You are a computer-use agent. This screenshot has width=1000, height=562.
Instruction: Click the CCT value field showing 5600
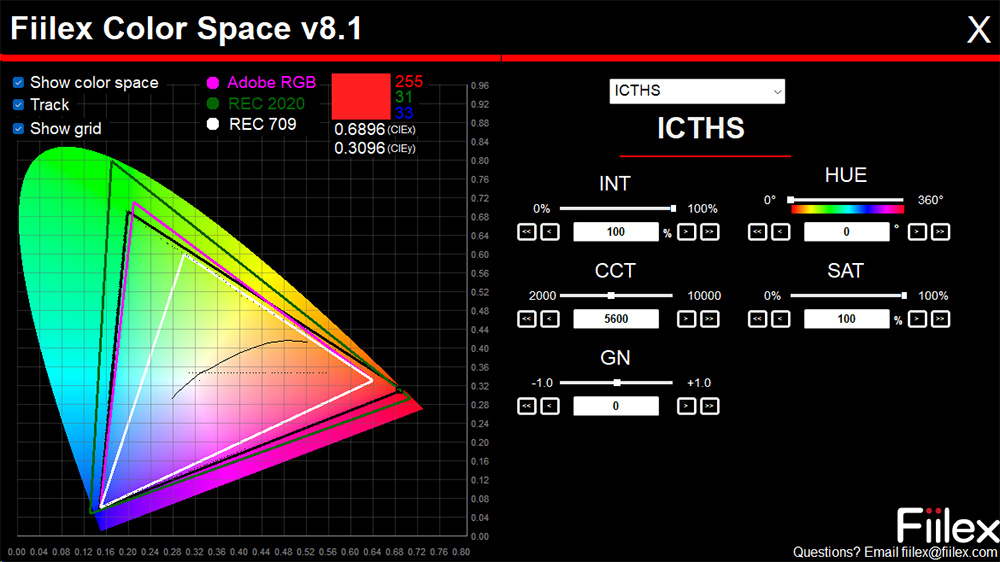pyautogui.click(x=616, y=319)
